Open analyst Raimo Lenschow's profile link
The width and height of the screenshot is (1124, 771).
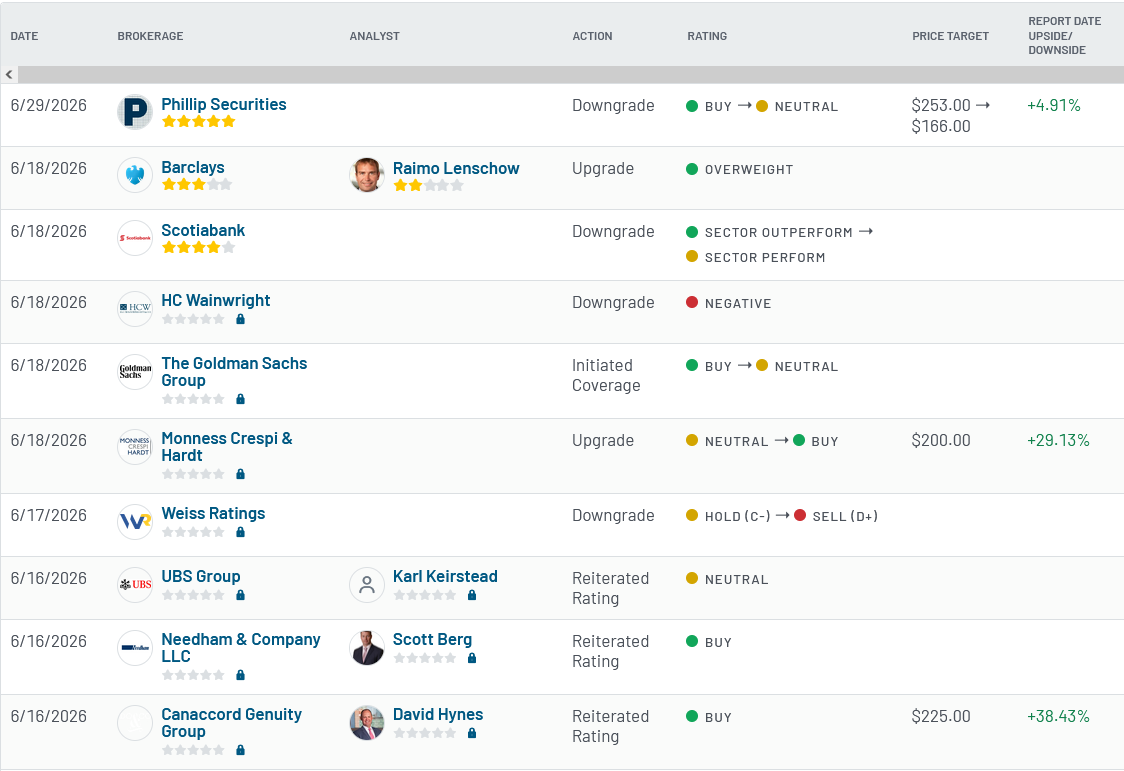pyautogui.click(x=456, y=168)
